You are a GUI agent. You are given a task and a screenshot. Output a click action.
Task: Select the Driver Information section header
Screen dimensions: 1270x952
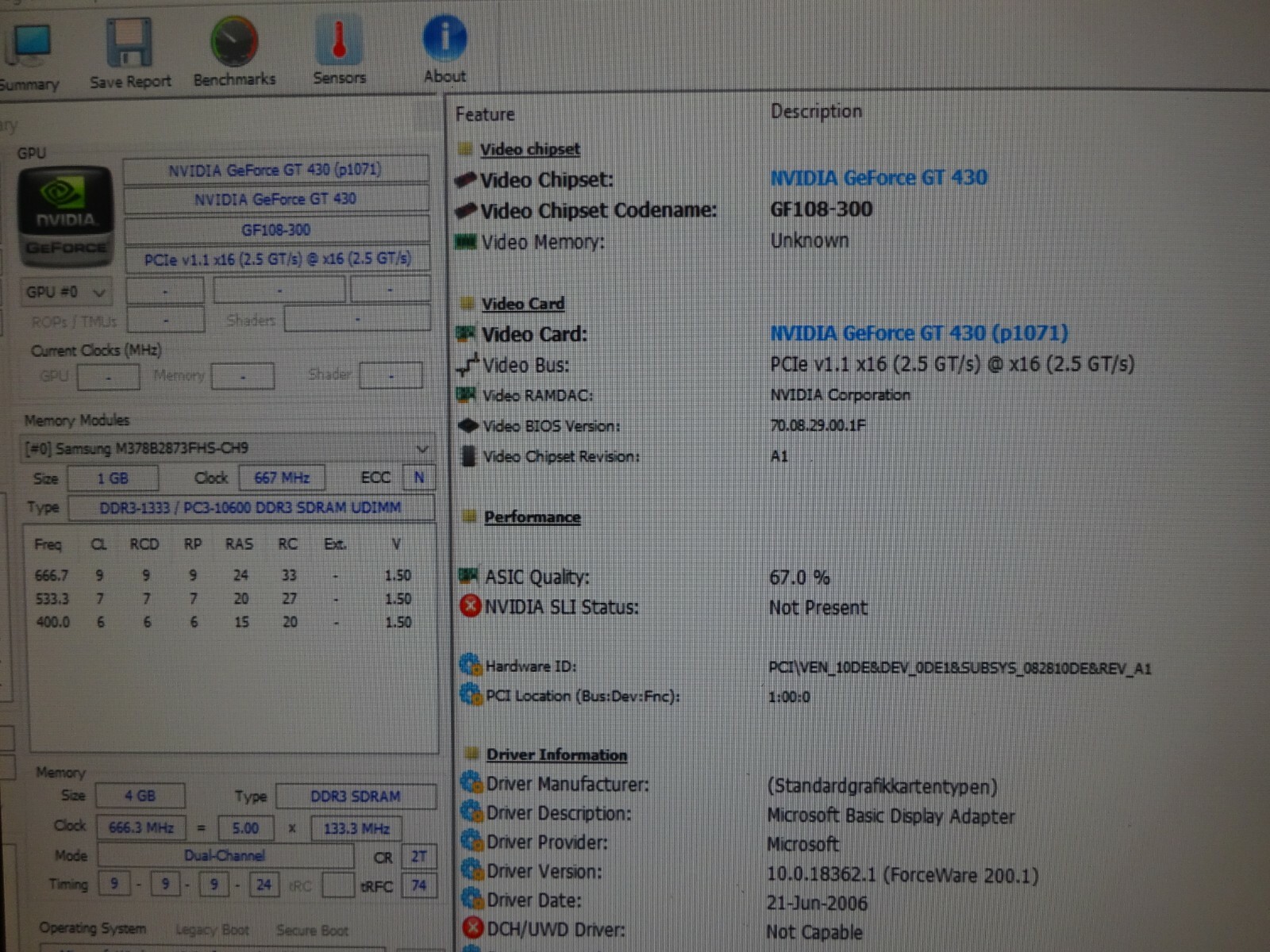pos(556,755)
